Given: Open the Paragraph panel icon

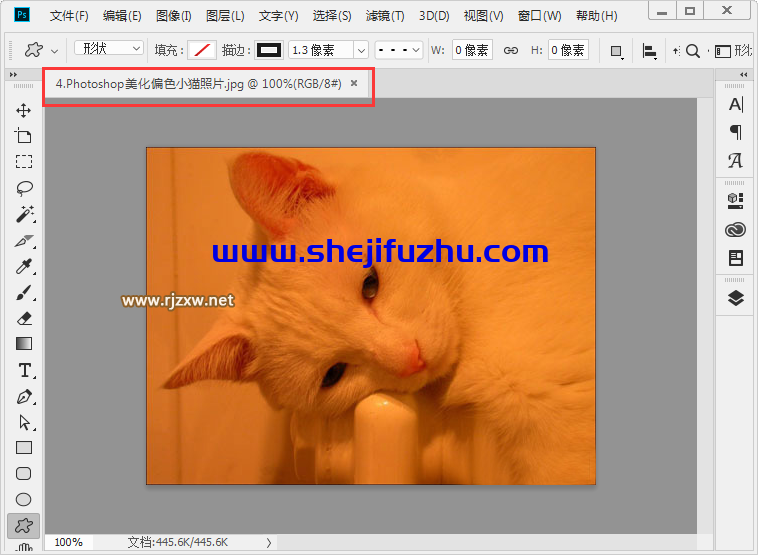Looking at the screenshot, I should coord(736,131).
